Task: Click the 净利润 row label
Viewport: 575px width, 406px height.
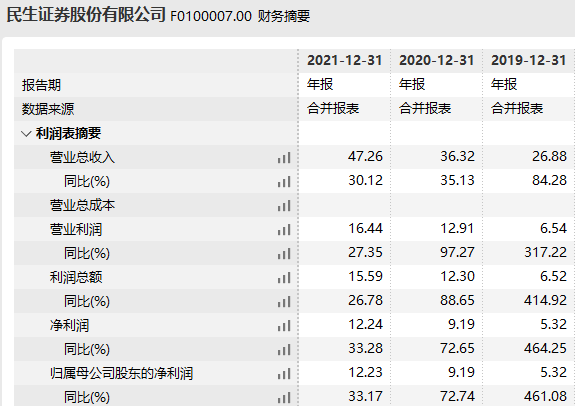Action: click(69, 325)
